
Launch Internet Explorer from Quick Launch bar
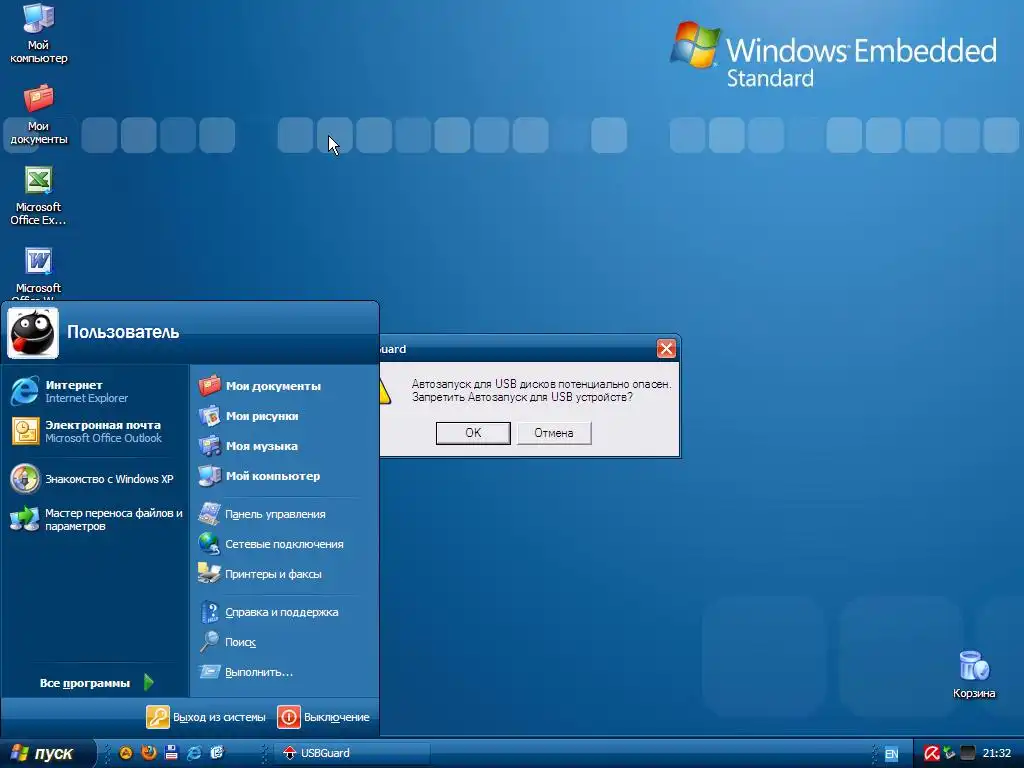pyautogui.click(x=194, y=753)
